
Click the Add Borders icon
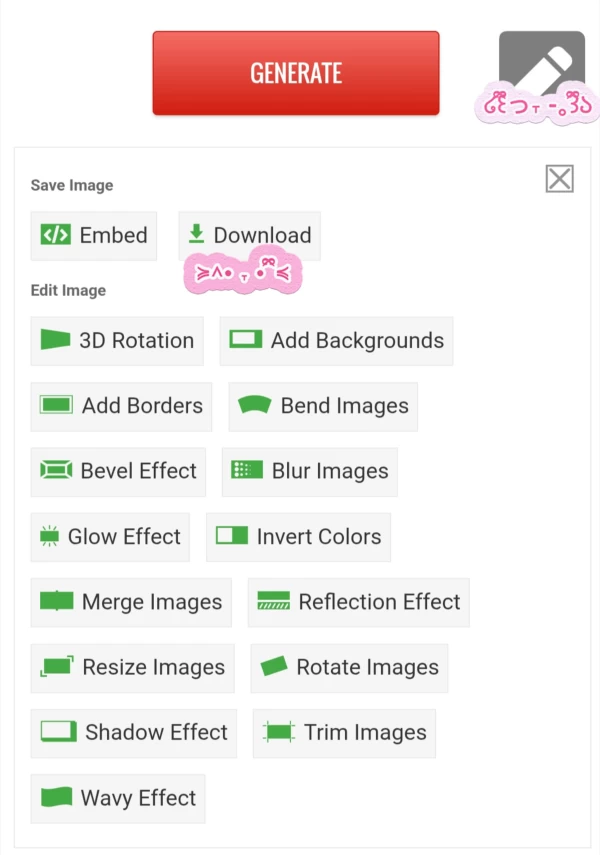pos(57,406)
